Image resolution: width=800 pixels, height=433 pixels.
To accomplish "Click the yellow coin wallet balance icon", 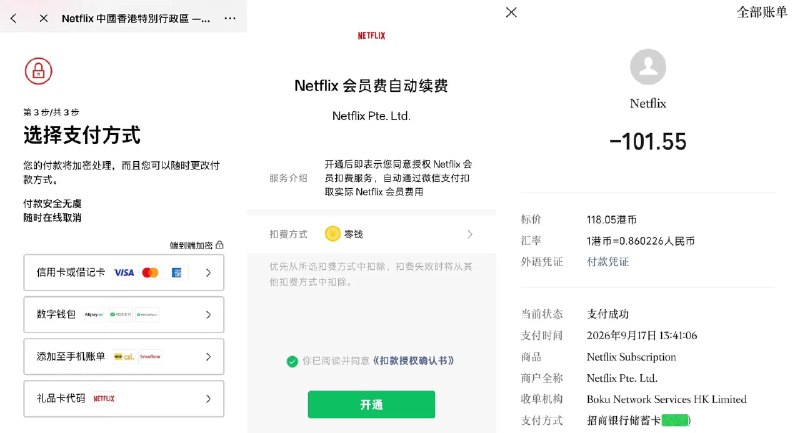I will 333,234.
